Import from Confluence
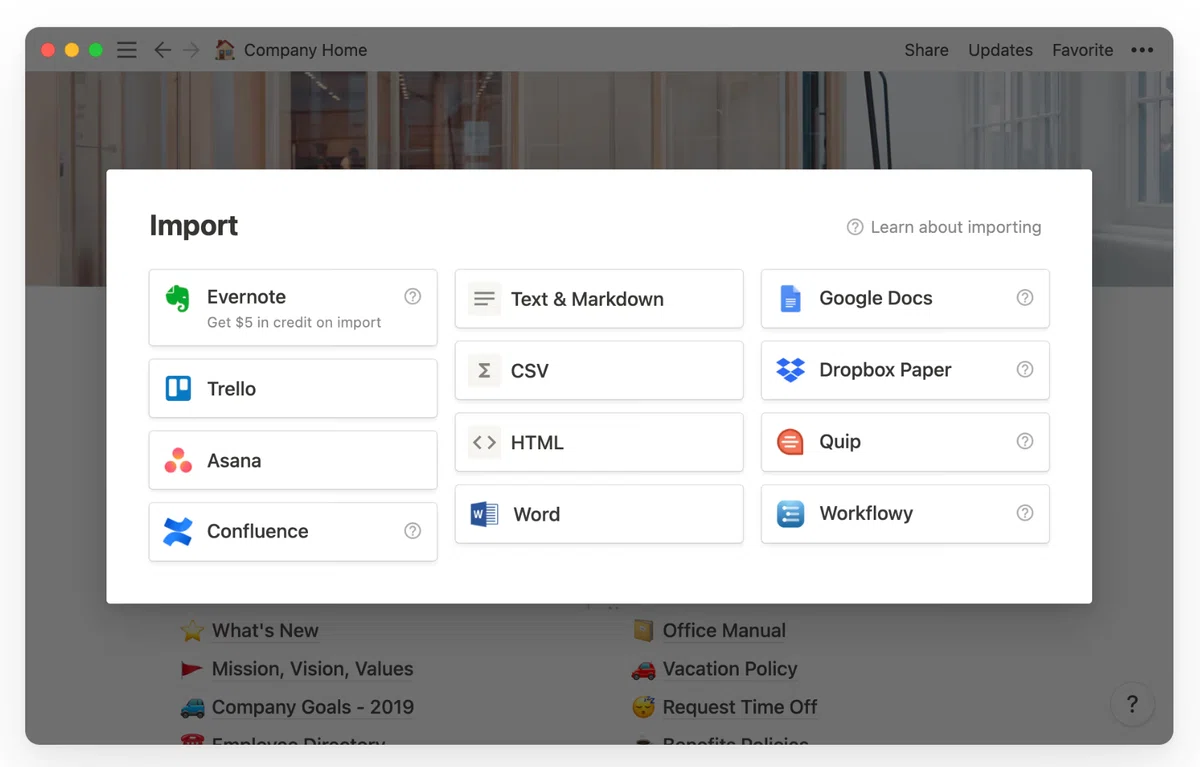The width and height of the screenshot is (1200, 767). pyautogui.click(x=293, y=531)
